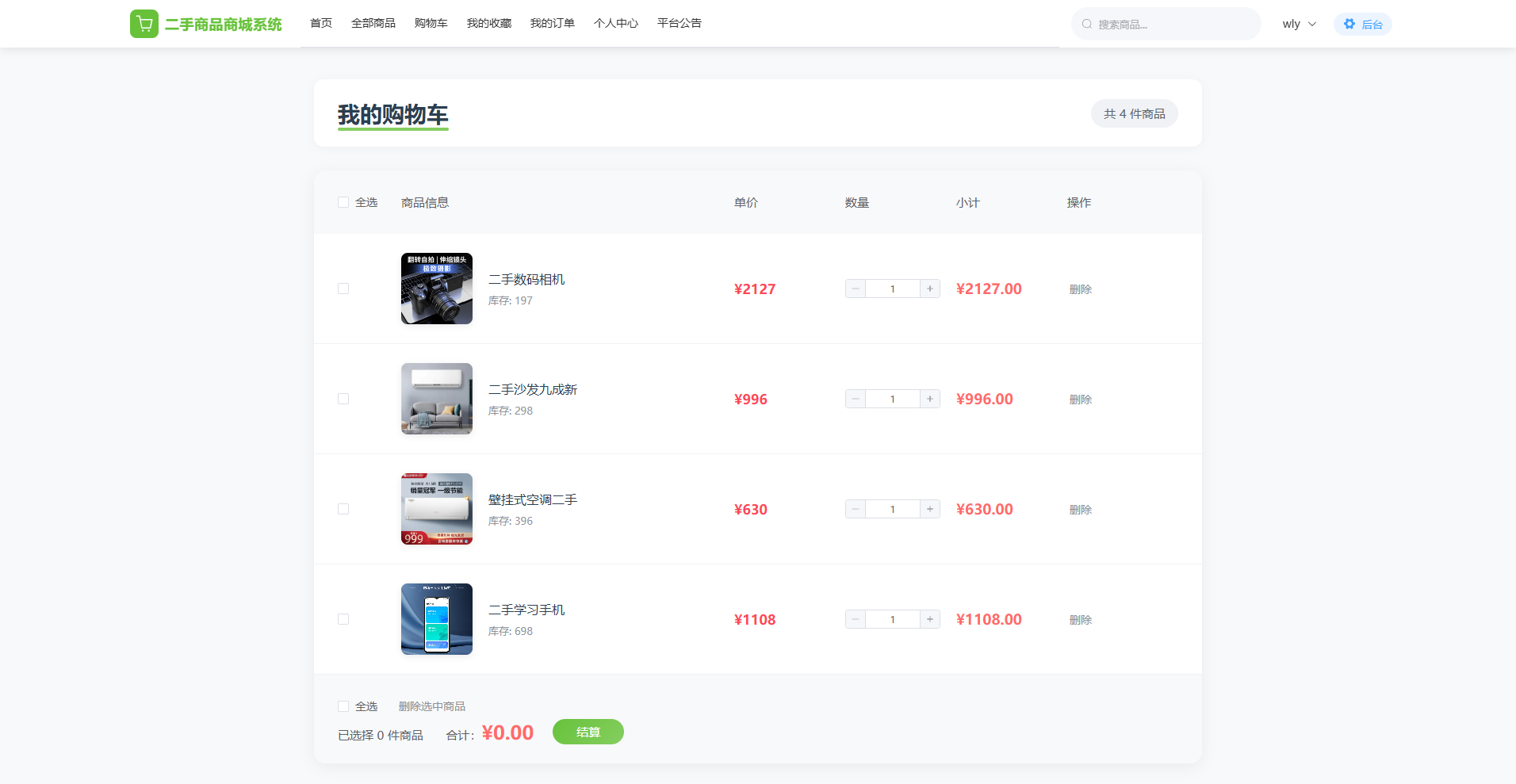Click the search magnifier icon
The height and width of the screenshot is (784, 1516).
click(1087, 24)
